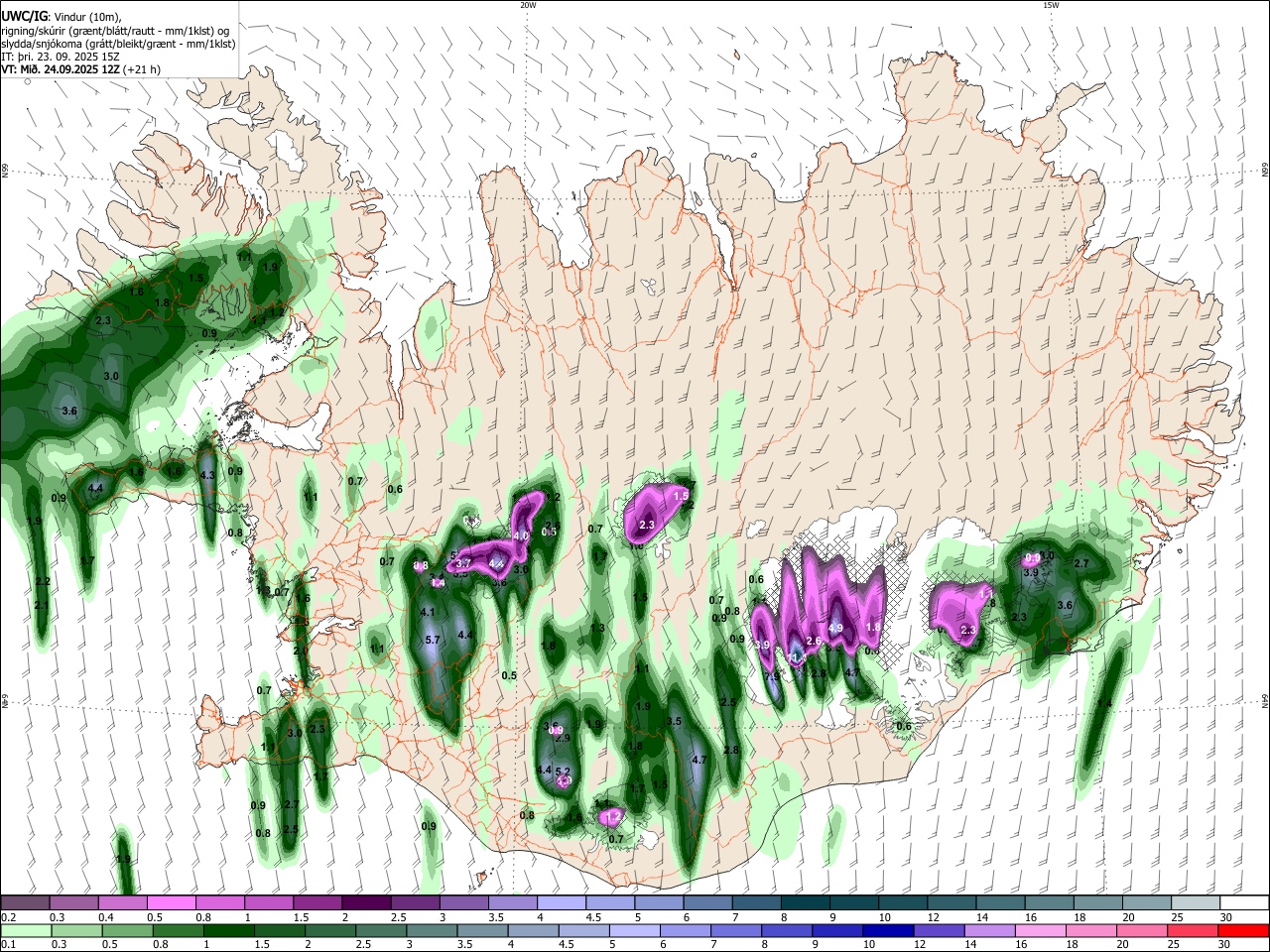Click the "VT: Mið. 24.09.2025 12Z (+21 h)" line
This screenshot has width=1270, height=952.
point(80,69)
